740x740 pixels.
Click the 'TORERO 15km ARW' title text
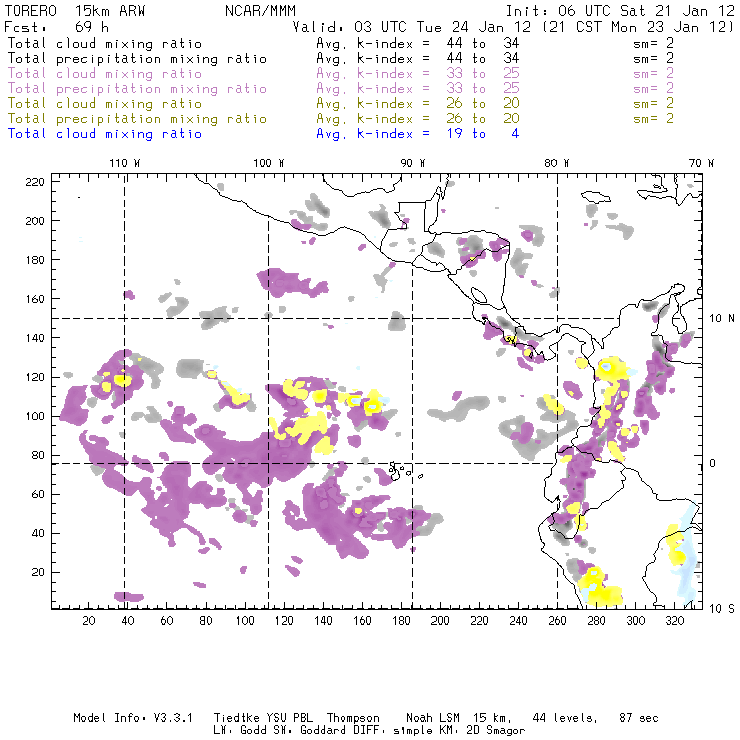(75, 11)
